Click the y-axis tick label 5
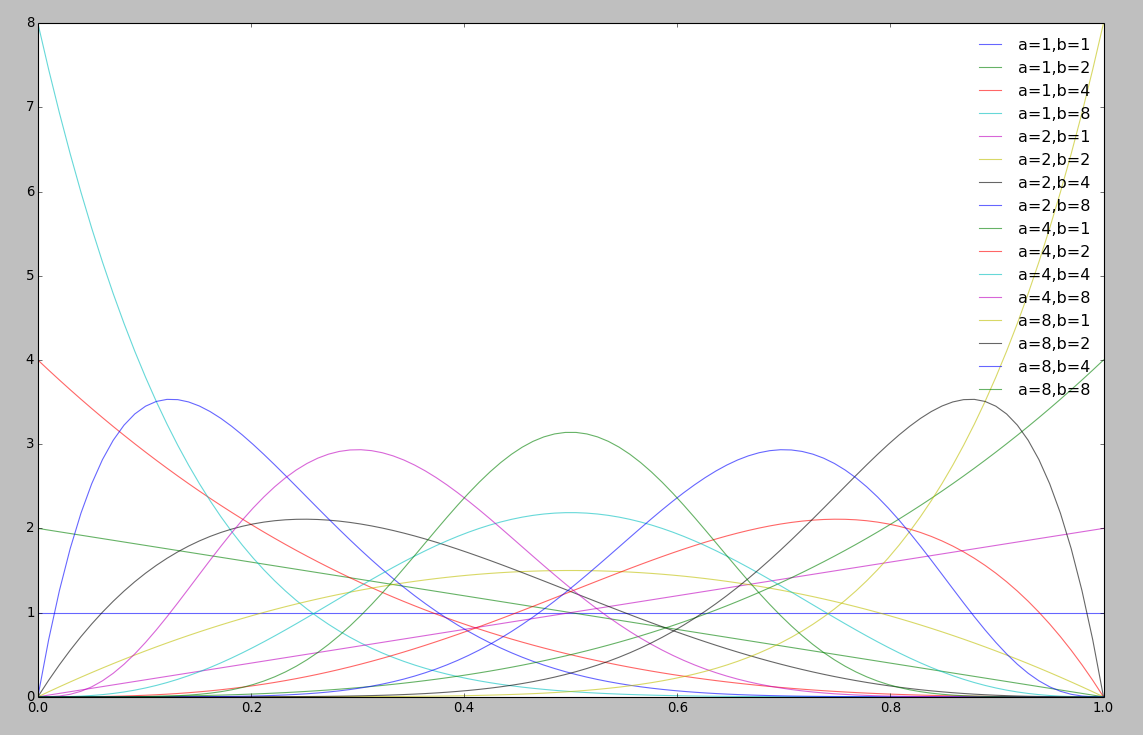Screen dimensions: 1143x735 click(x=31, y=276)
